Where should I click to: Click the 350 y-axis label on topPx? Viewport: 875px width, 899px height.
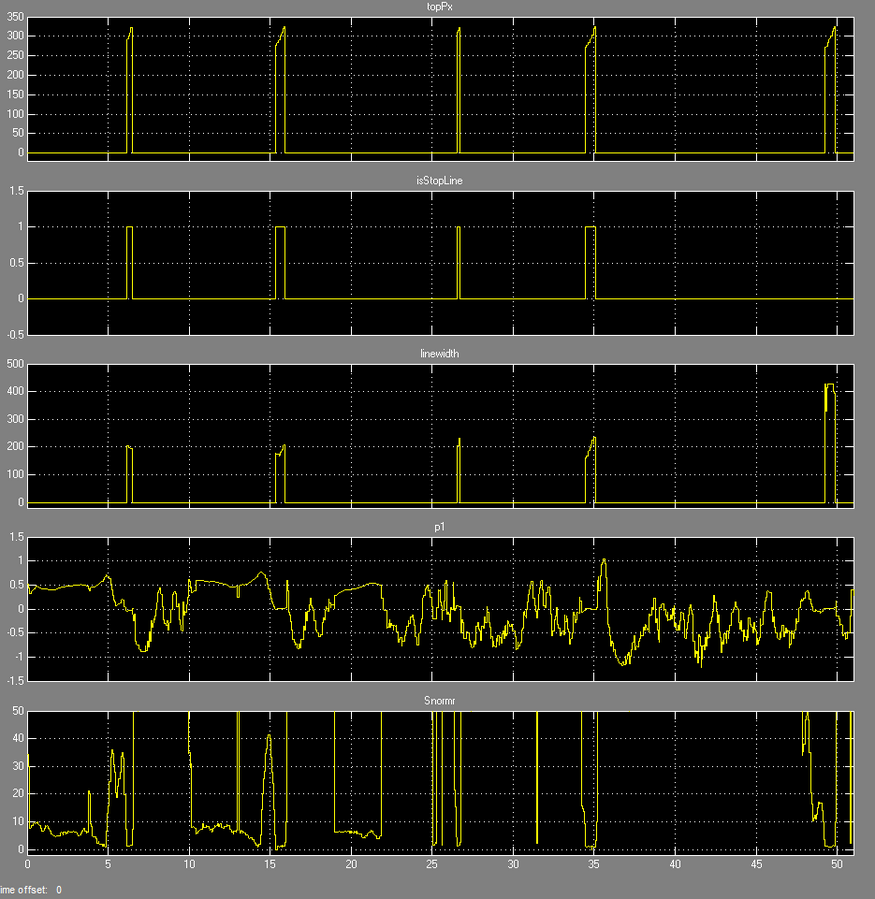click(14, 17)
